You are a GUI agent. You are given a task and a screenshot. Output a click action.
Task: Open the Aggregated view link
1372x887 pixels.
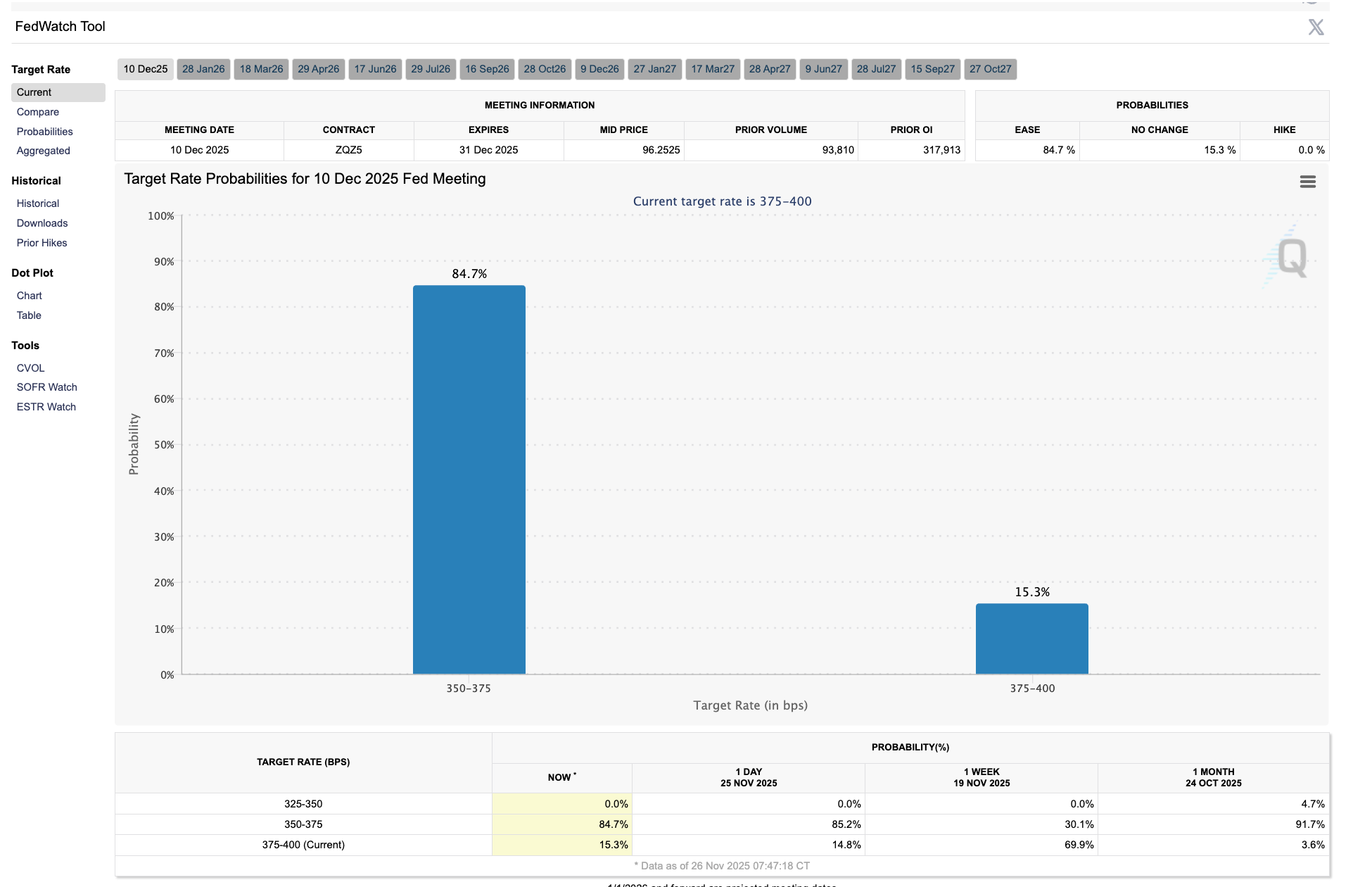44,151
